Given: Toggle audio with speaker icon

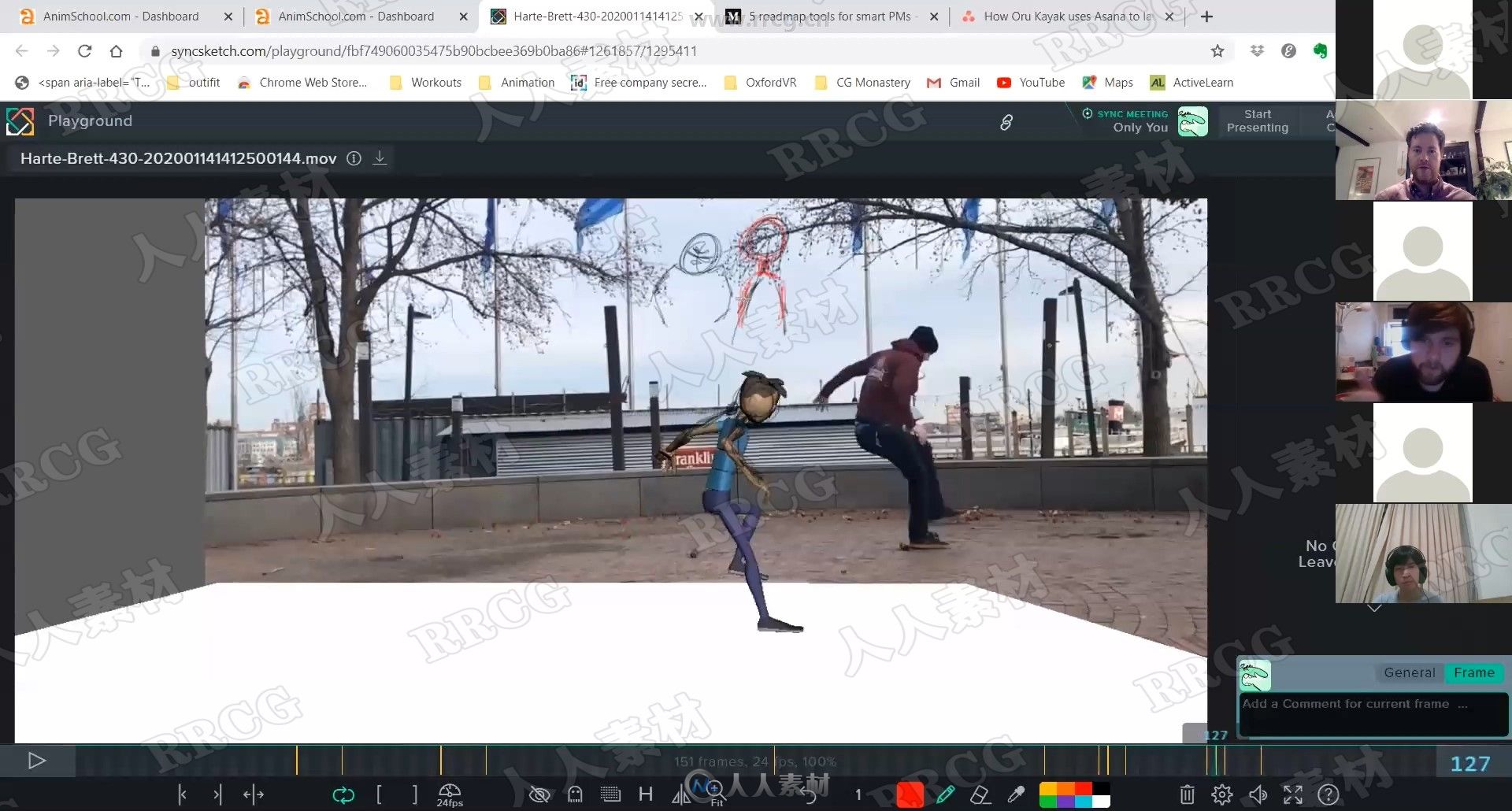Looking at the screenshot, I should pos(1258,795).
